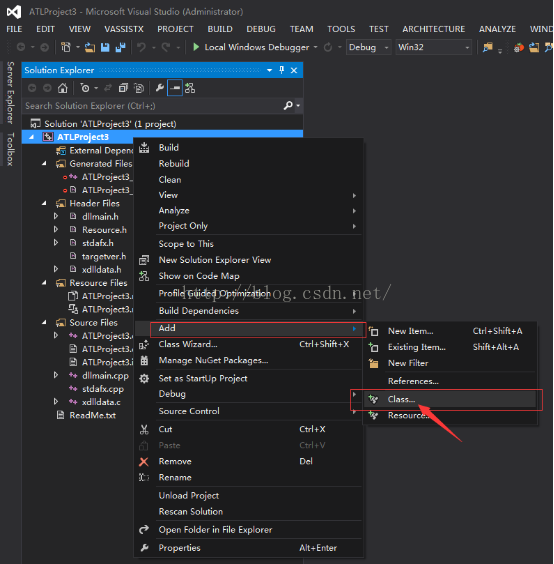Click Rebuild in context menu

pos(248,164)
